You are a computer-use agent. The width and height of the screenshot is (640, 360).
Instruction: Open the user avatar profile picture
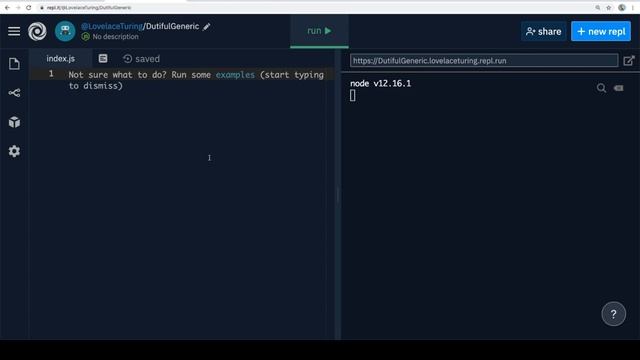coord(65,31)
